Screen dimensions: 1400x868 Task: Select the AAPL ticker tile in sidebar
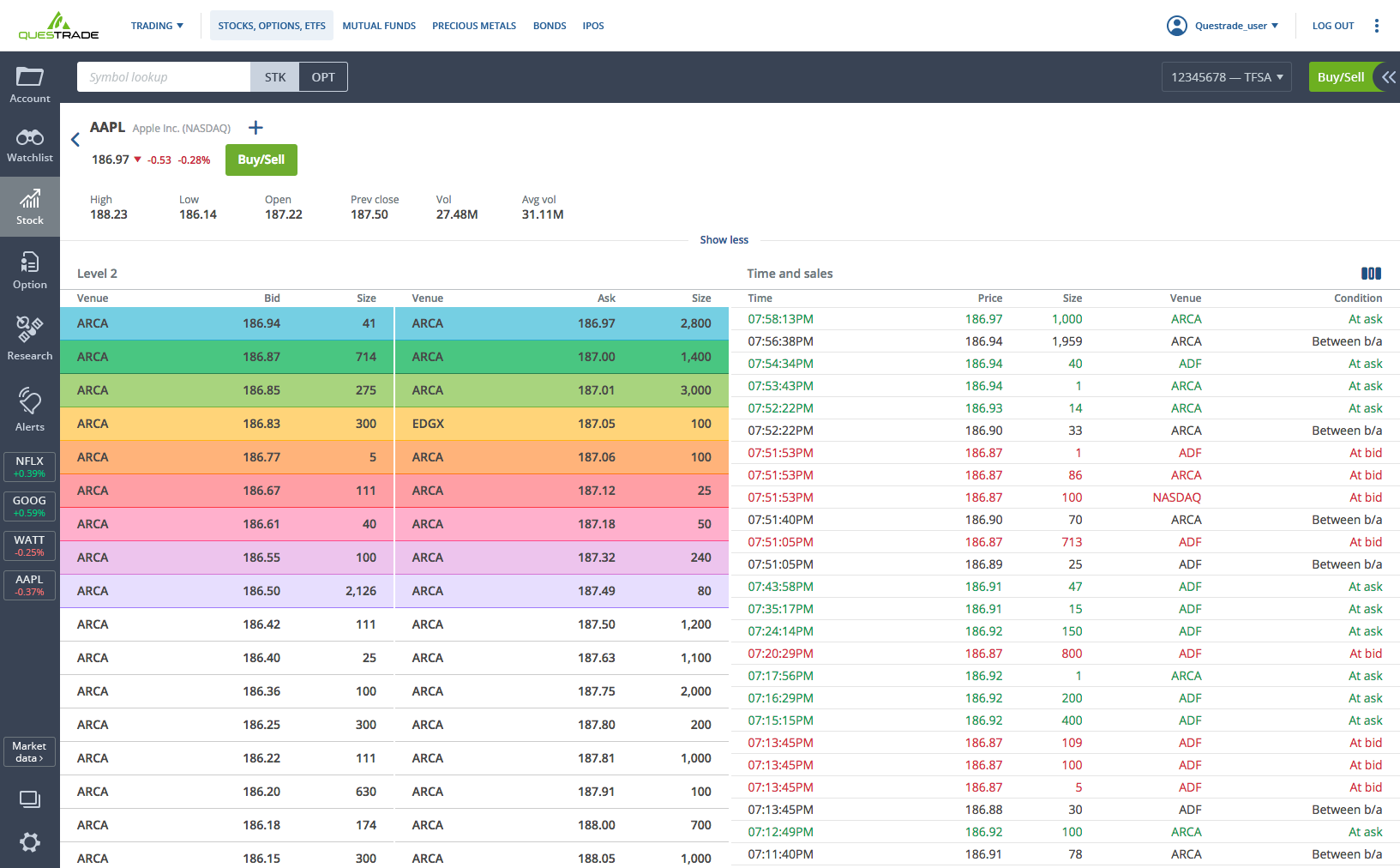tap(30, 585)
